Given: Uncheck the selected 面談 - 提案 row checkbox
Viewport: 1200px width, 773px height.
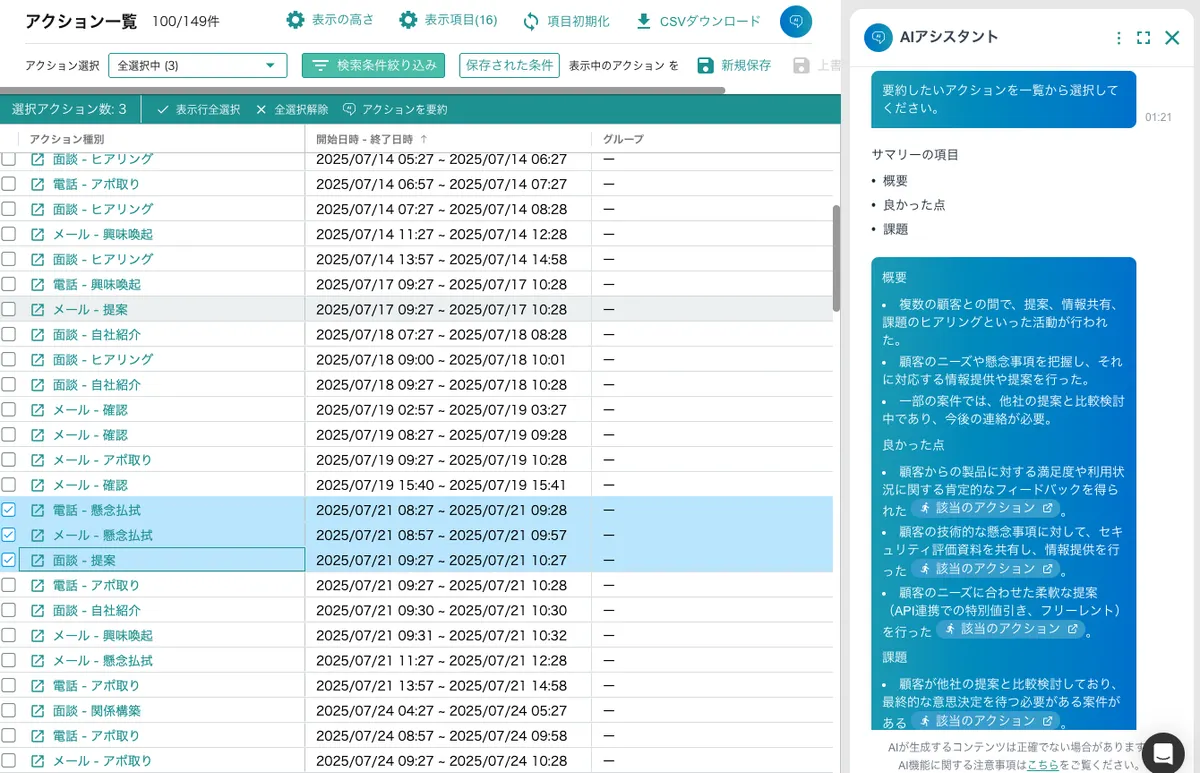Looking at the screenshot, I should point(9,560).
